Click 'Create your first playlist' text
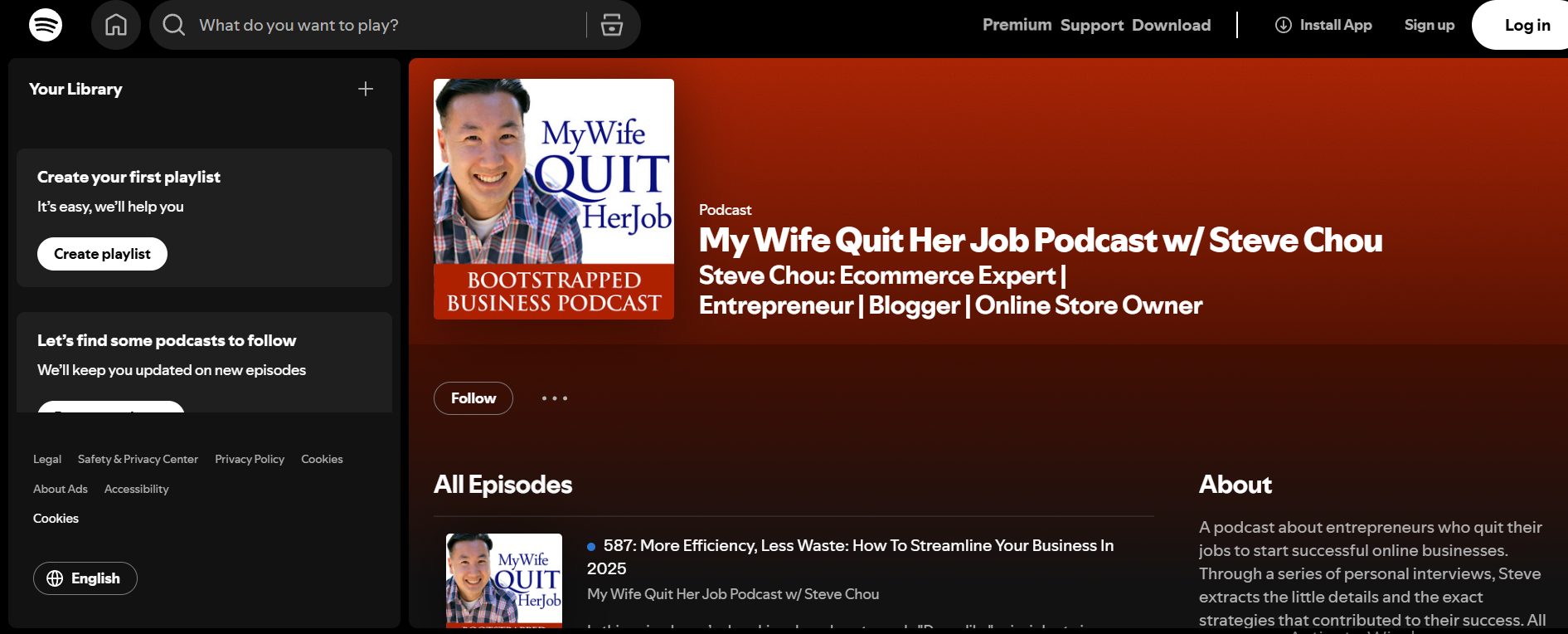 tap(129, 177)
